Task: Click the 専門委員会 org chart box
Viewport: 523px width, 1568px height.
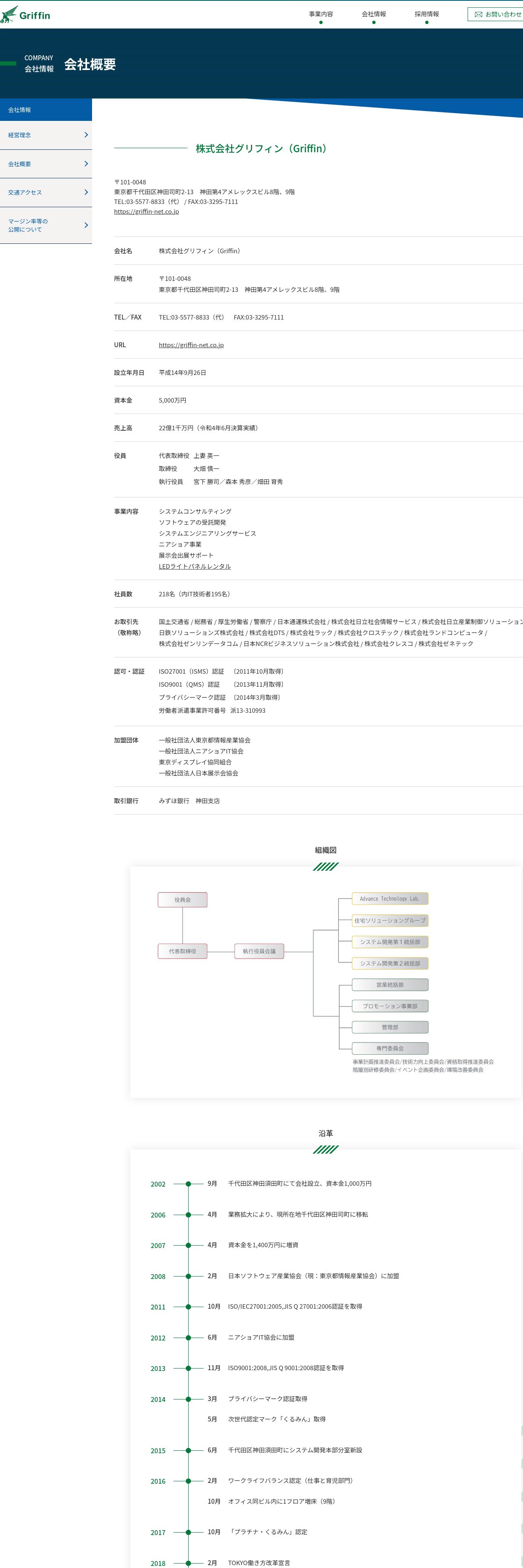Action: click(x=390, y=1049)
